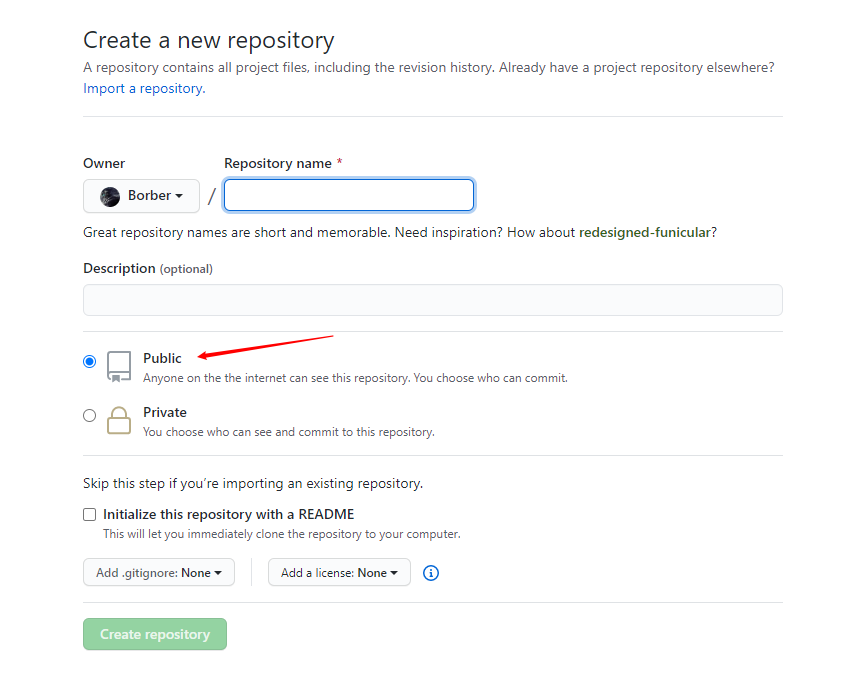
Task: Expand the Add .gitignore dropdown
Action: (x=159, y=573)
